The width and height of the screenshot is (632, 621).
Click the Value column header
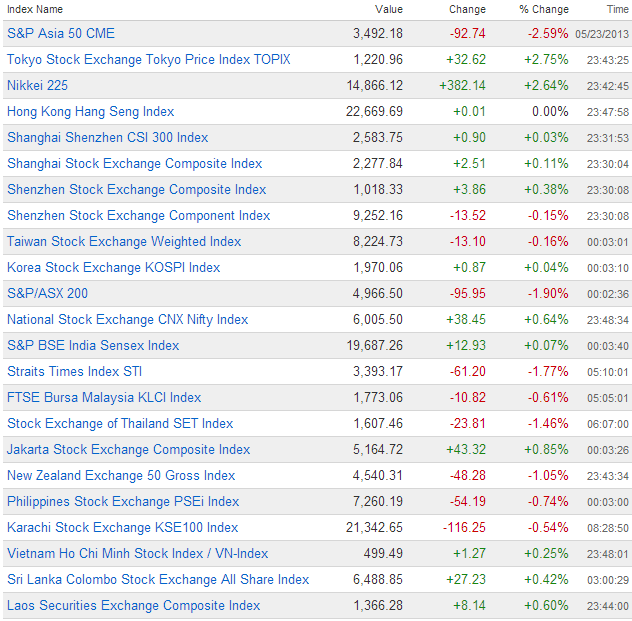[x=389, y=9]
